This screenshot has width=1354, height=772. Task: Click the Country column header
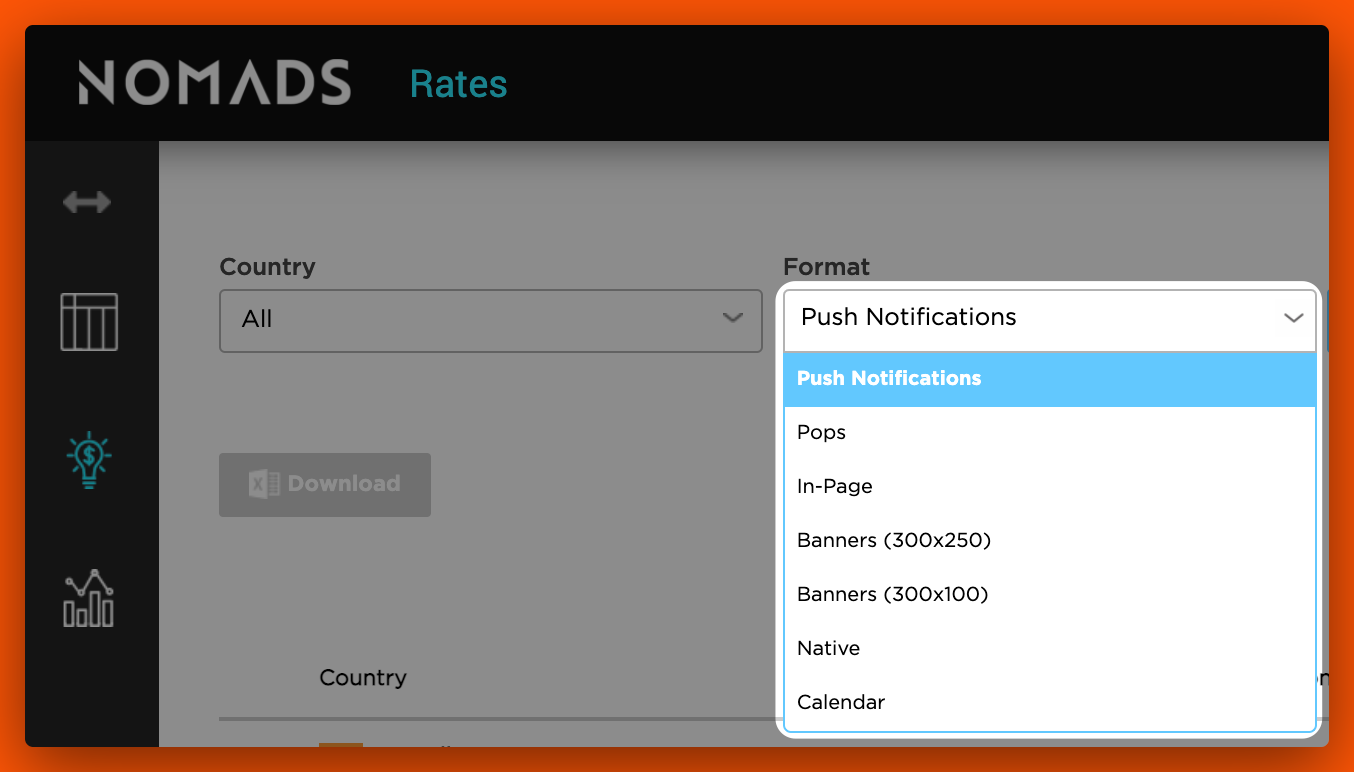[363, 678]
